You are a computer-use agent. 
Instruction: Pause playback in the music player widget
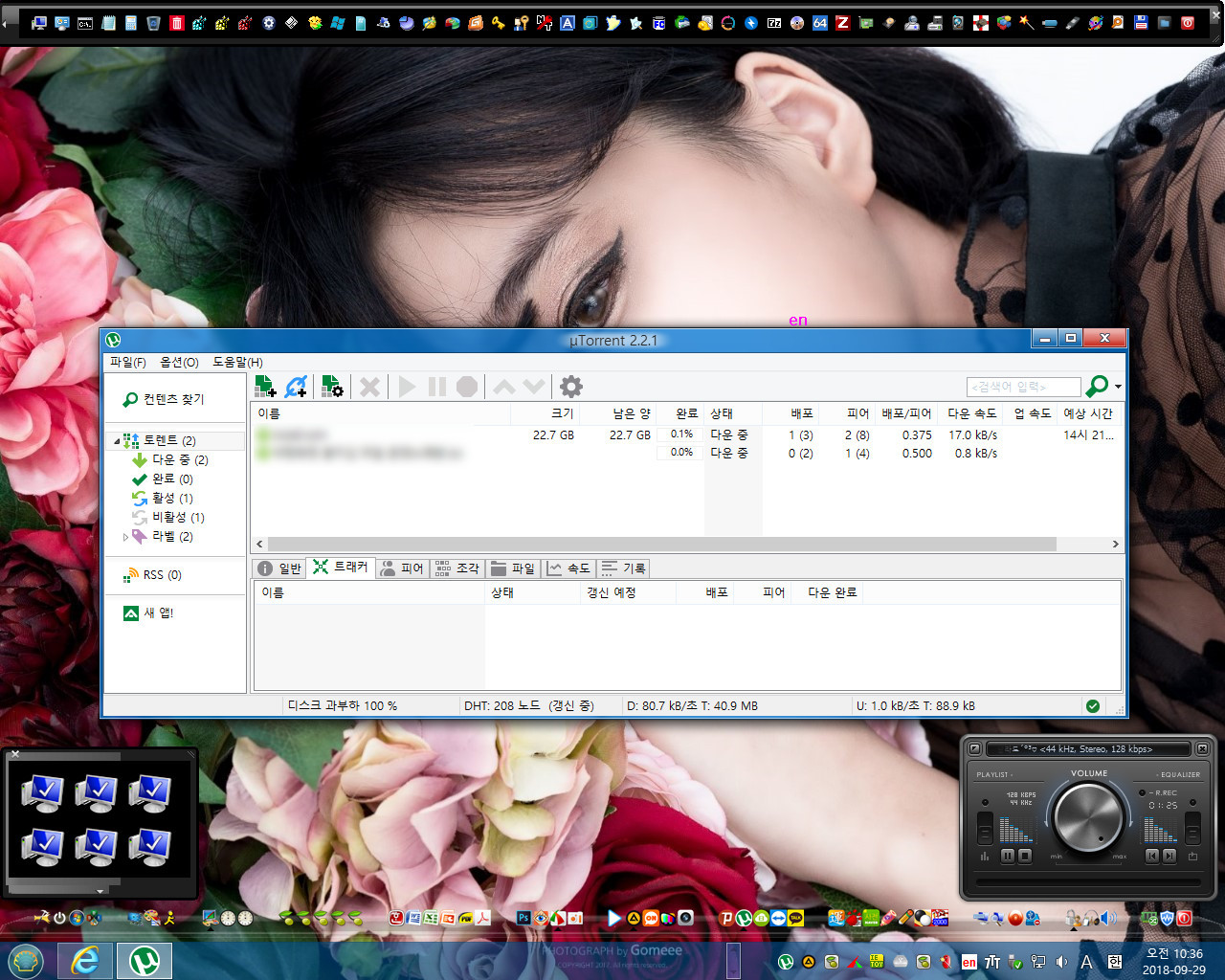(1008, 856)
